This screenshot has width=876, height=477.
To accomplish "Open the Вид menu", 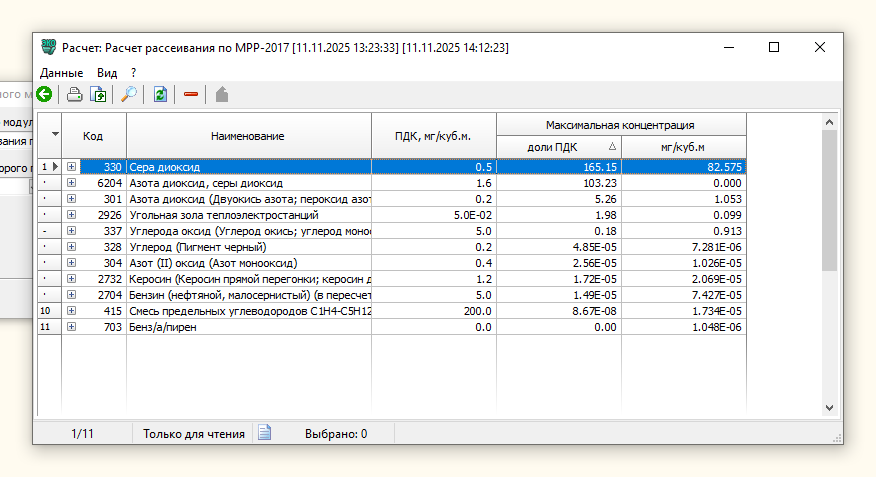I will [x=107, y=73].
